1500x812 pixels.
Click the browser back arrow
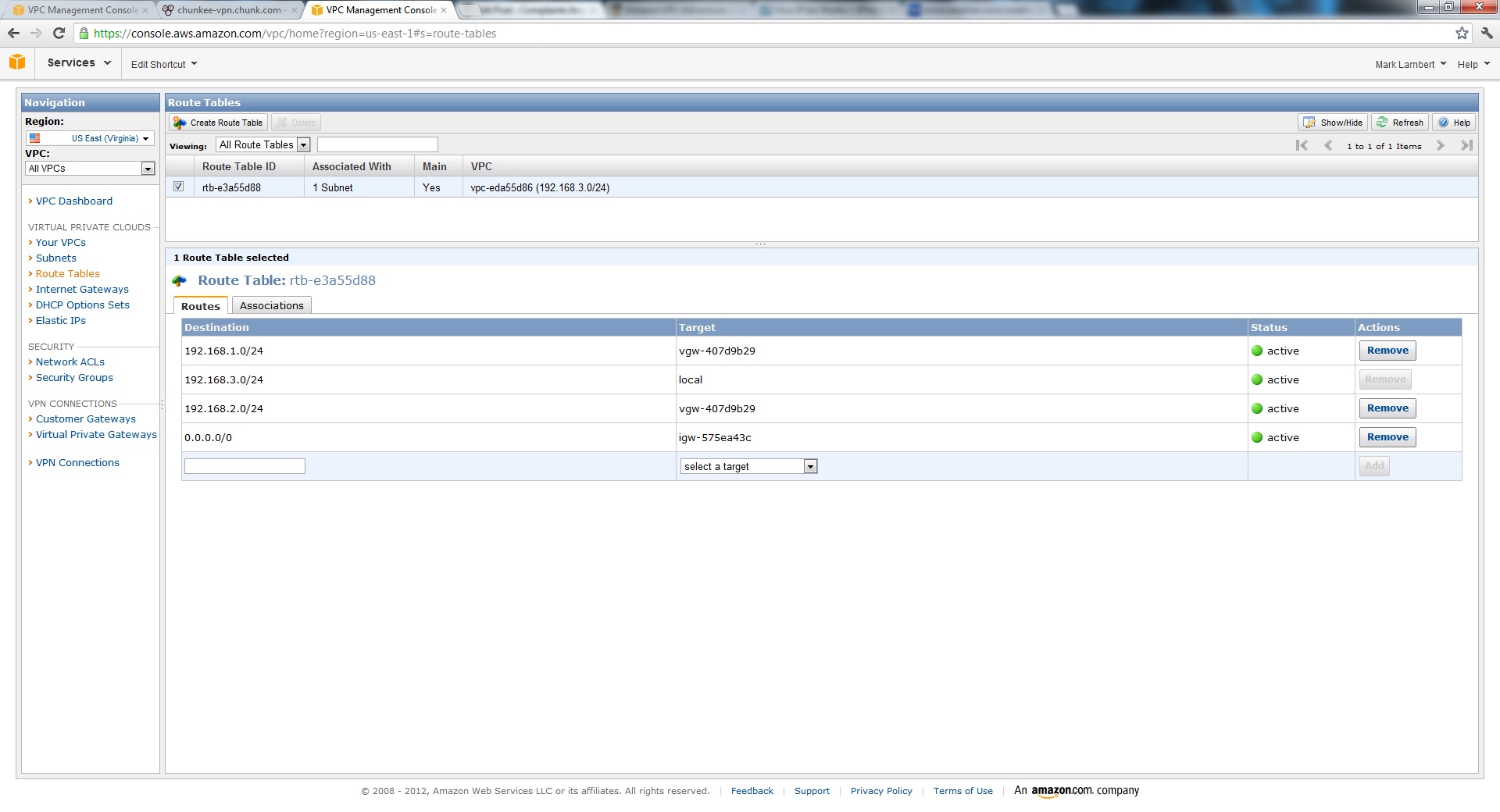13,34
